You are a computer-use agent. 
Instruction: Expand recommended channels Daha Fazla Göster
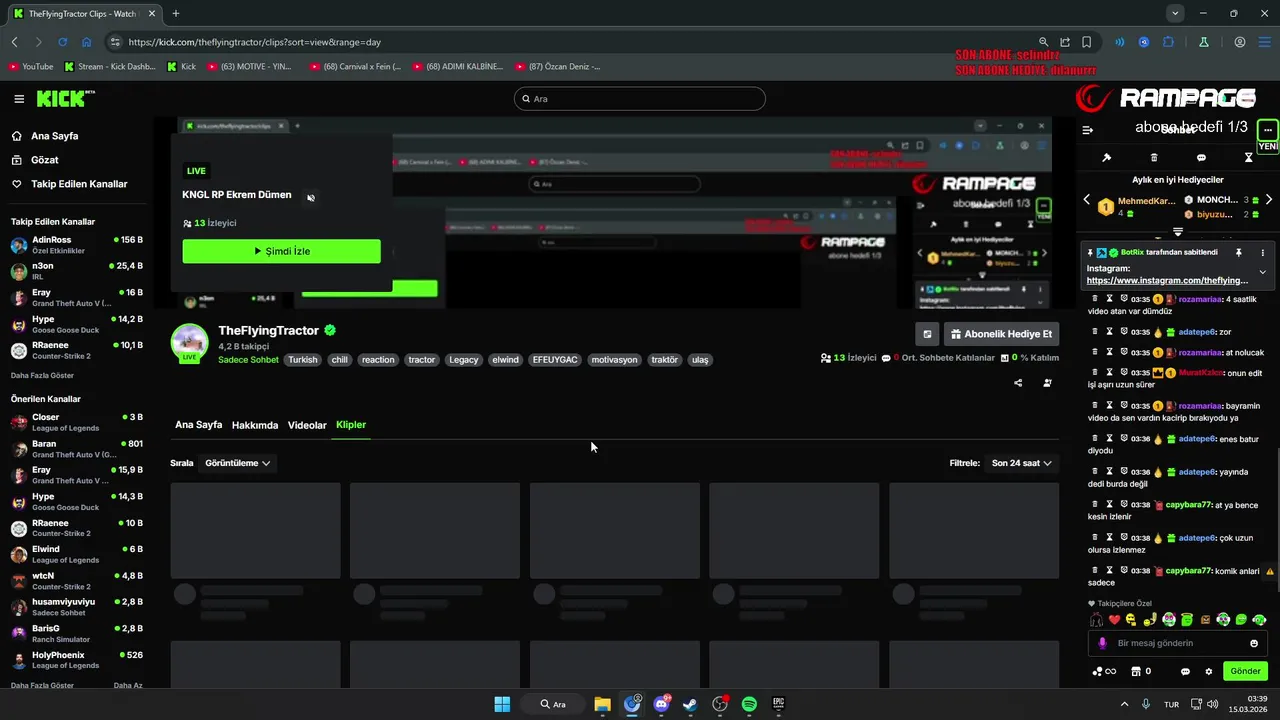[42, 686]
